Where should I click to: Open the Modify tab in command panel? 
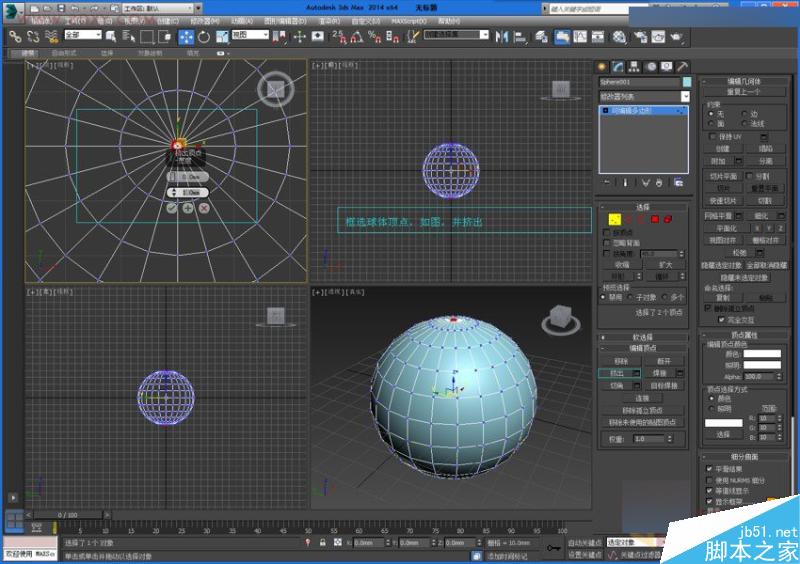pos(619,66)
